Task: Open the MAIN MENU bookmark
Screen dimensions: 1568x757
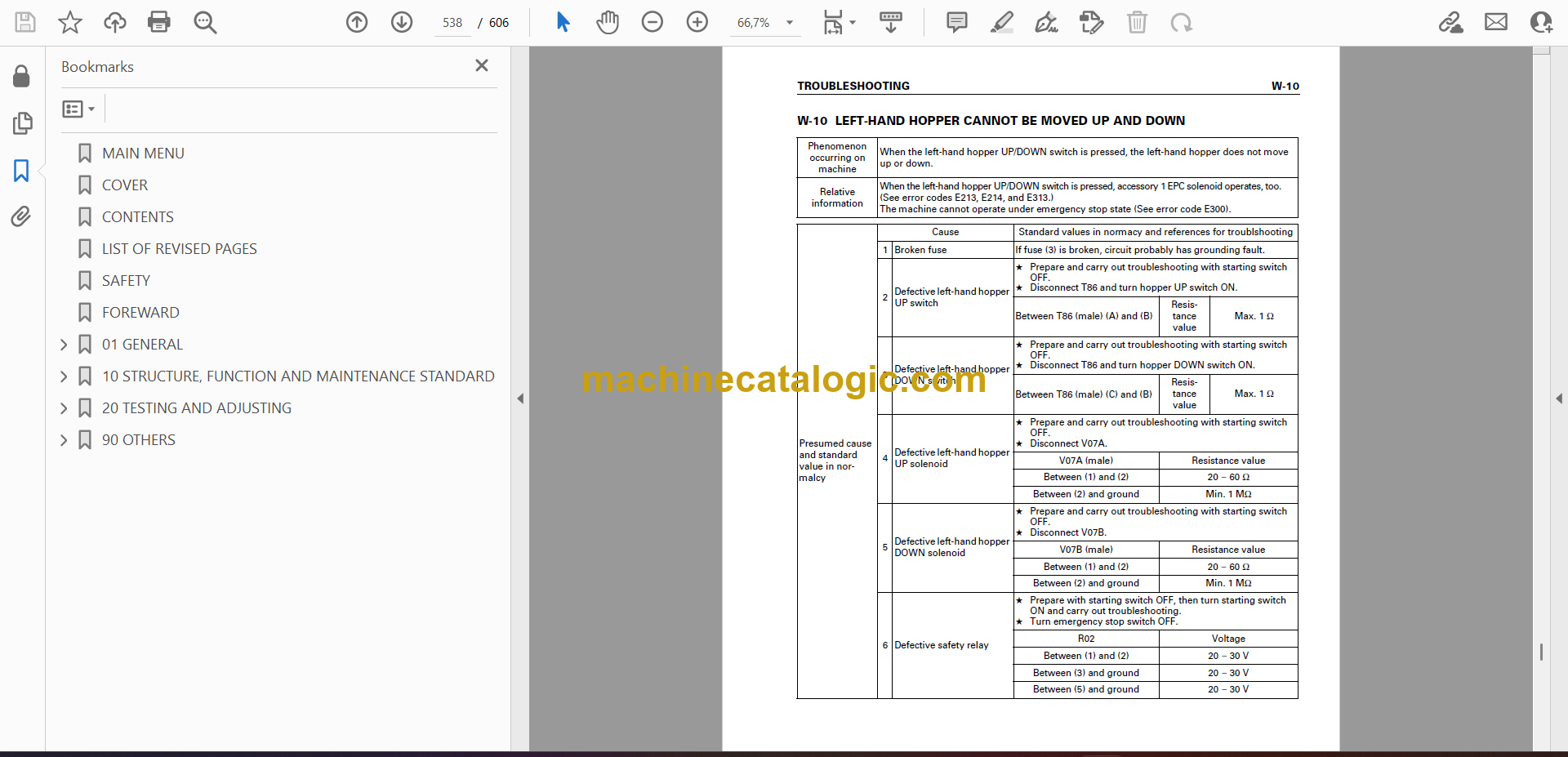Action: tap(143, 154)
